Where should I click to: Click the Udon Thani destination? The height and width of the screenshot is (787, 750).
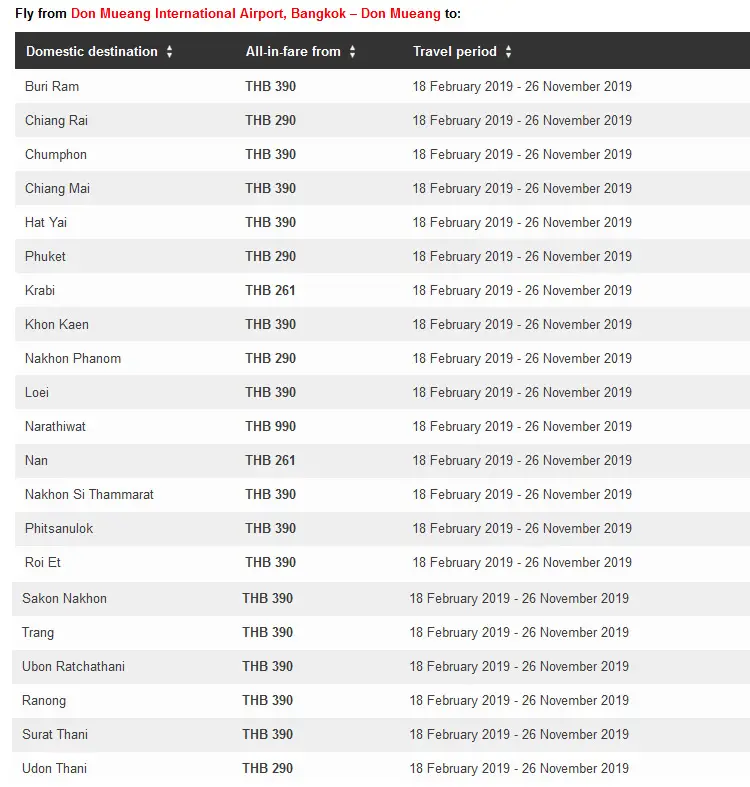pos(54,768)
